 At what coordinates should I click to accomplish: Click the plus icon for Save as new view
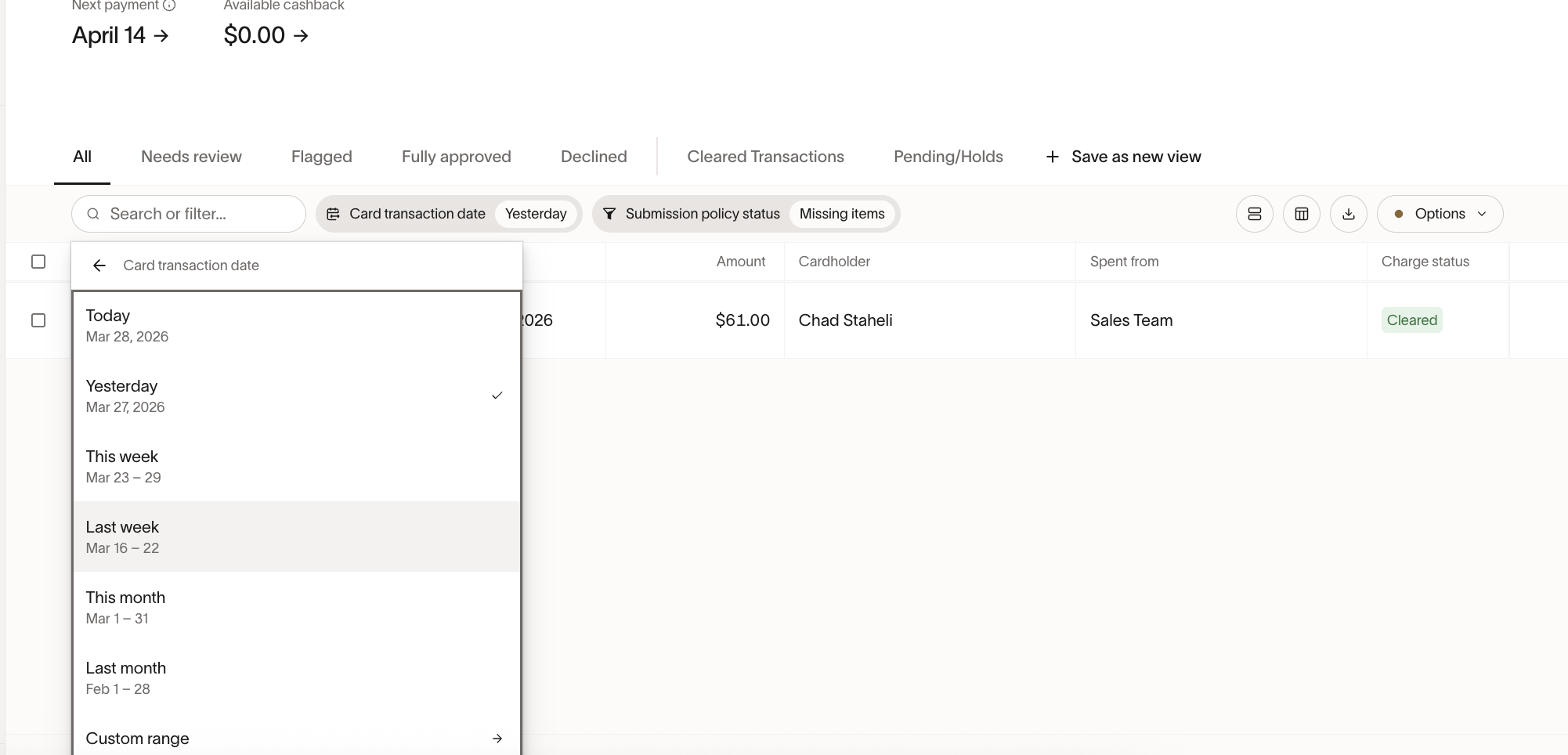click(1053, 157)
